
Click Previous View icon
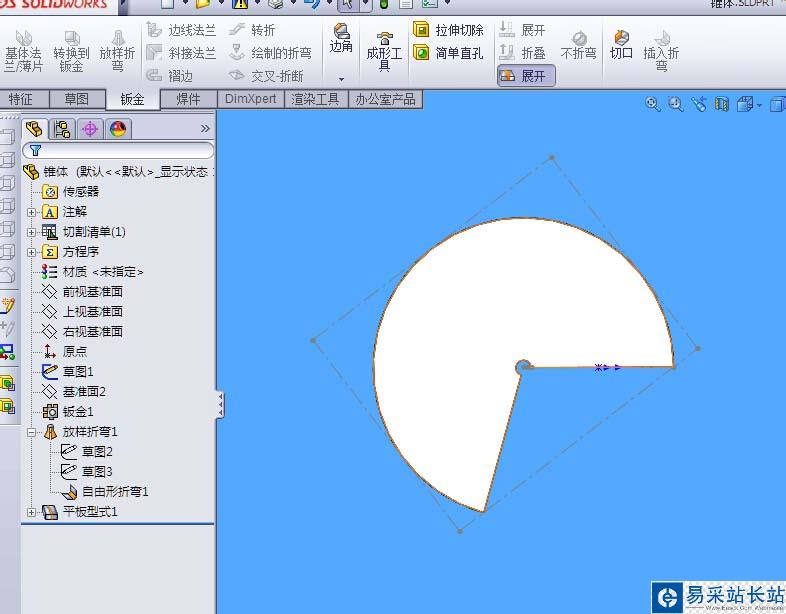coord(699,104)
